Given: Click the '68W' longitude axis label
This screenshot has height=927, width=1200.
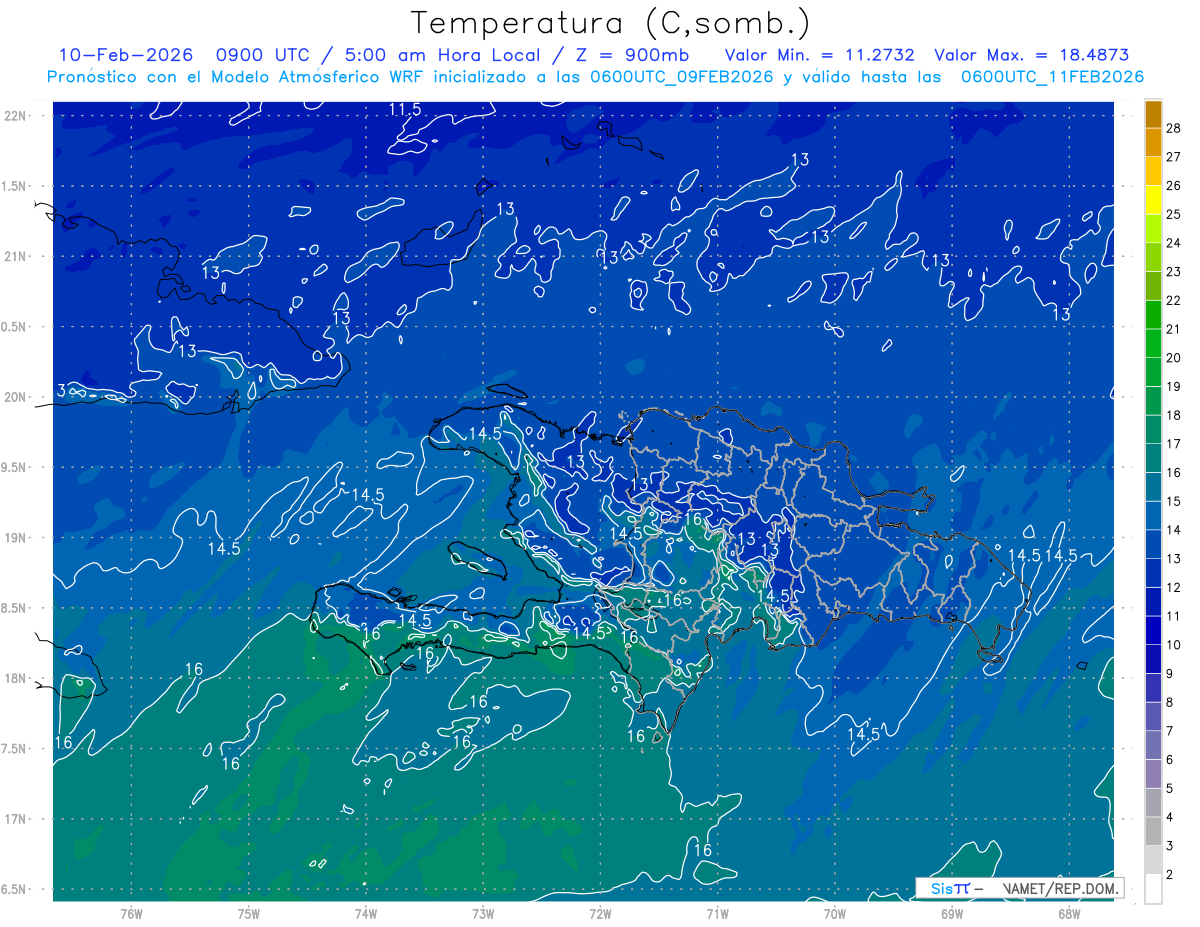Looking at the screenshot, I should click(x=1068, y=914).
